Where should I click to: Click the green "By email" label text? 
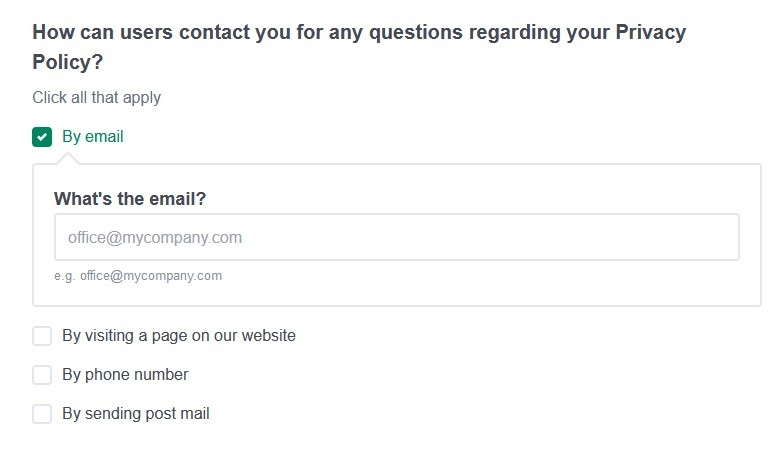point(93,137)
